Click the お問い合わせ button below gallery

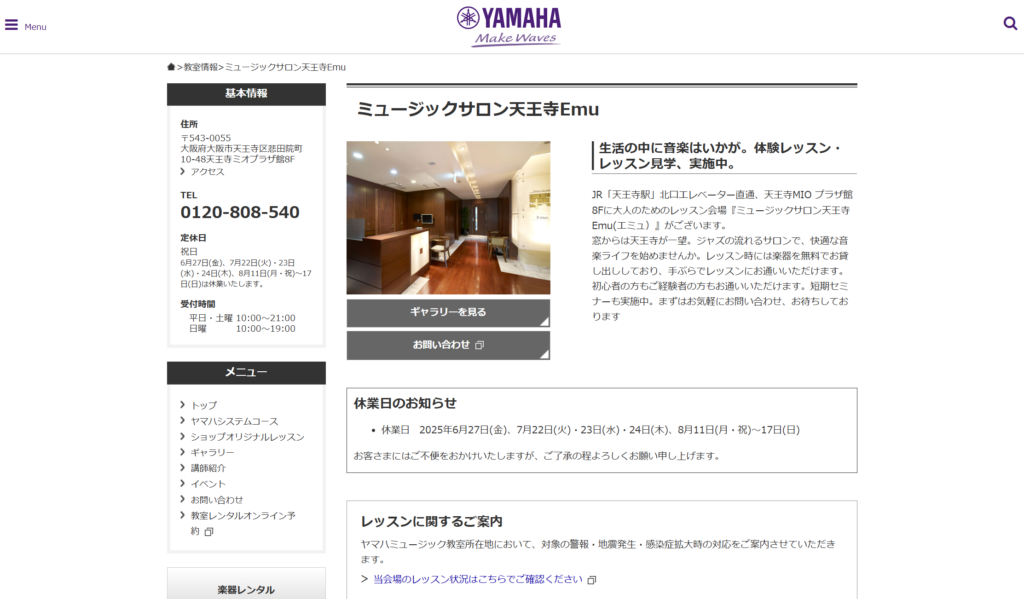click(x=448, y=346)
